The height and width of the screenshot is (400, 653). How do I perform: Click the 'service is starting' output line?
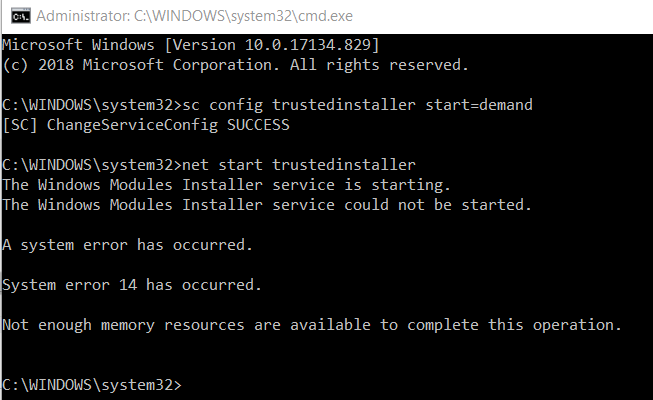[226, 185]
